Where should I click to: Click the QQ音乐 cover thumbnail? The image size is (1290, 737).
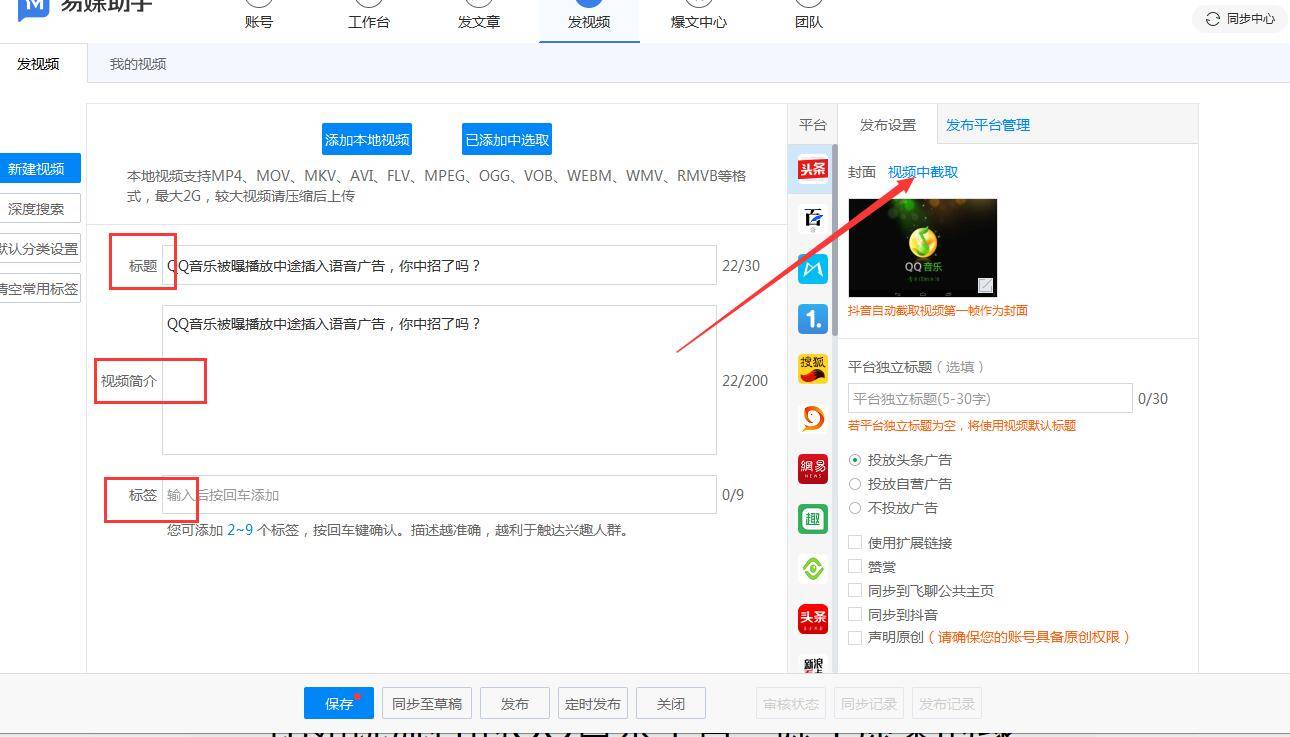922,248
